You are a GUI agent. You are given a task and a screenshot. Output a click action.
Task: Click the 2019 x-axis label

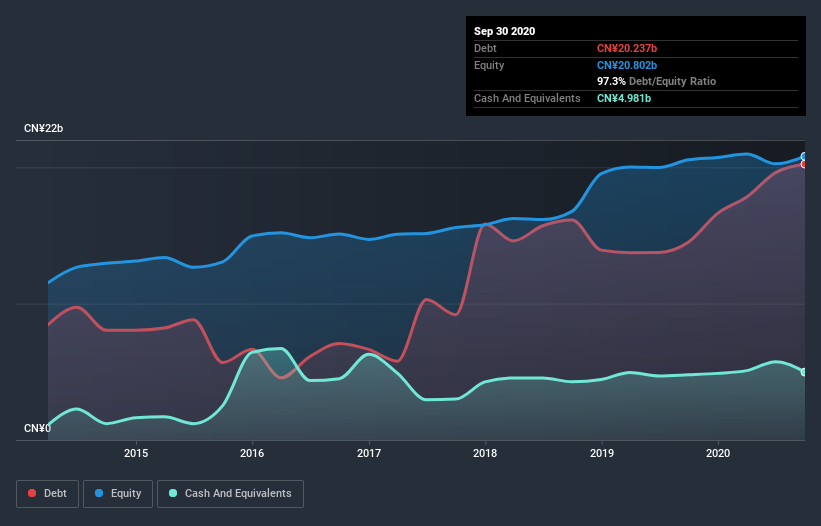point(602,453)
